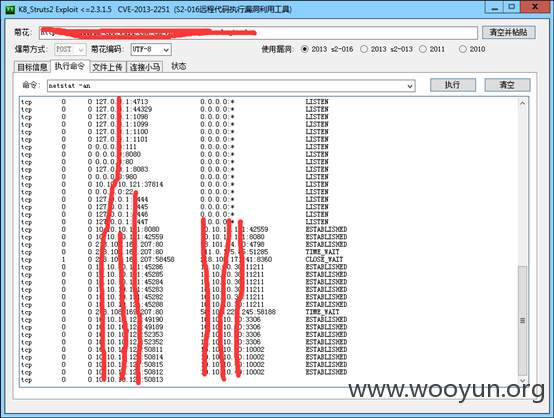The width and height of the screenshot is (554, 418).
Task: Open the POST method dropdown
Action: tap(70, 49)
